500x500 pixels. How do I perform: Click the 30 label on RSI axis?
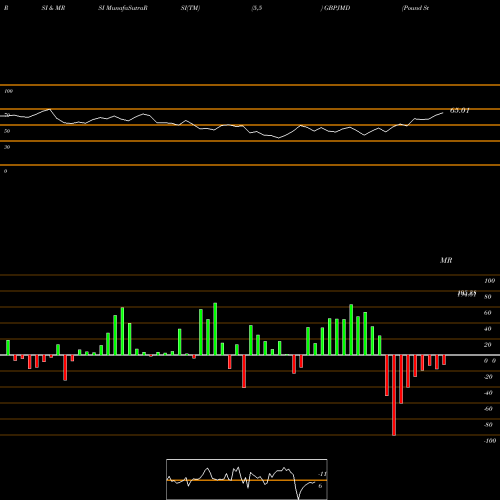click(7, 147)
